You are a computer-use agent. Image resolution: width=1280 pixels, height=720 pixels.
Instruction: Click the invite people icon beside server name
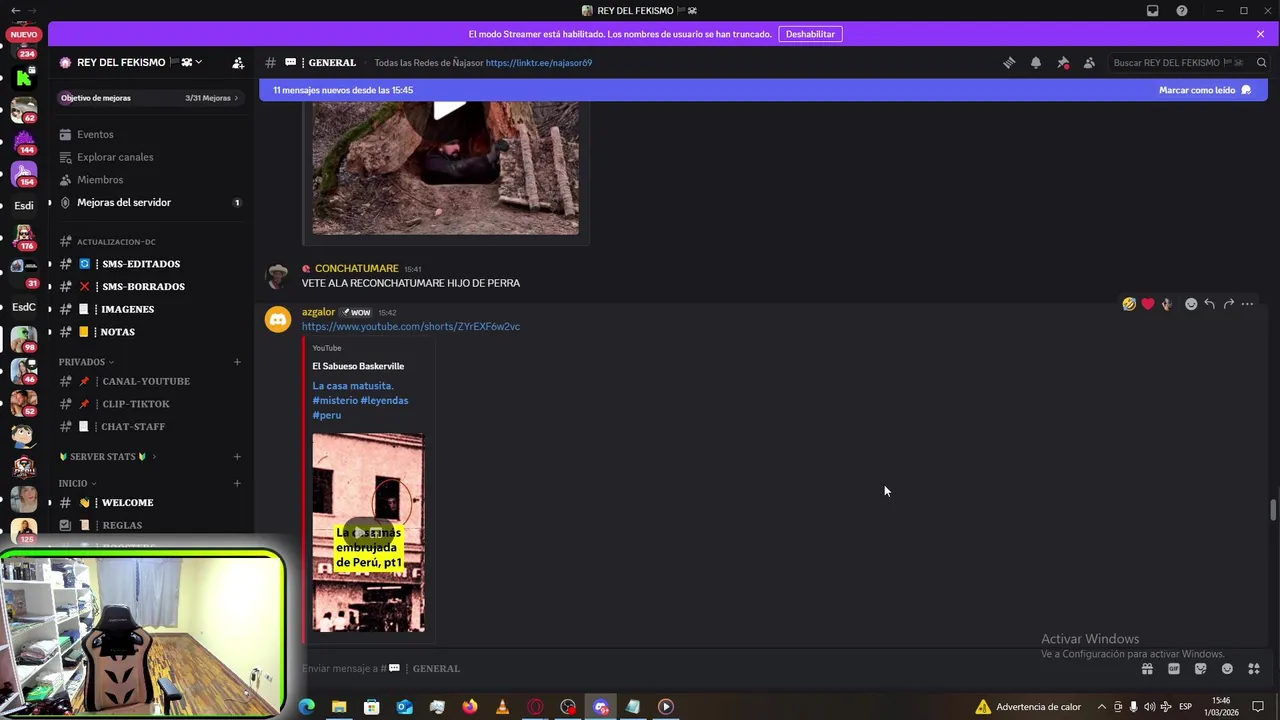(x=238, y=62)
